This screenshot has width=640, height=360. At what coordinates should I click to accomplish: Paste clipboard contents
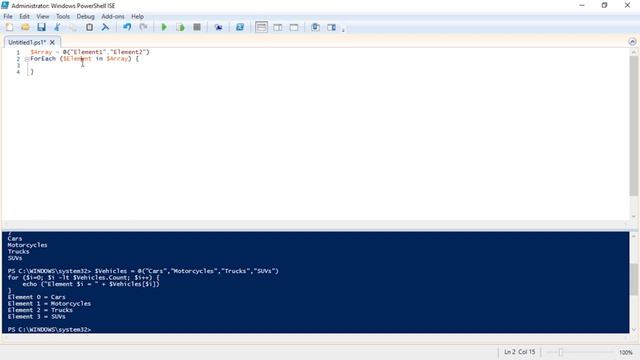89,27
